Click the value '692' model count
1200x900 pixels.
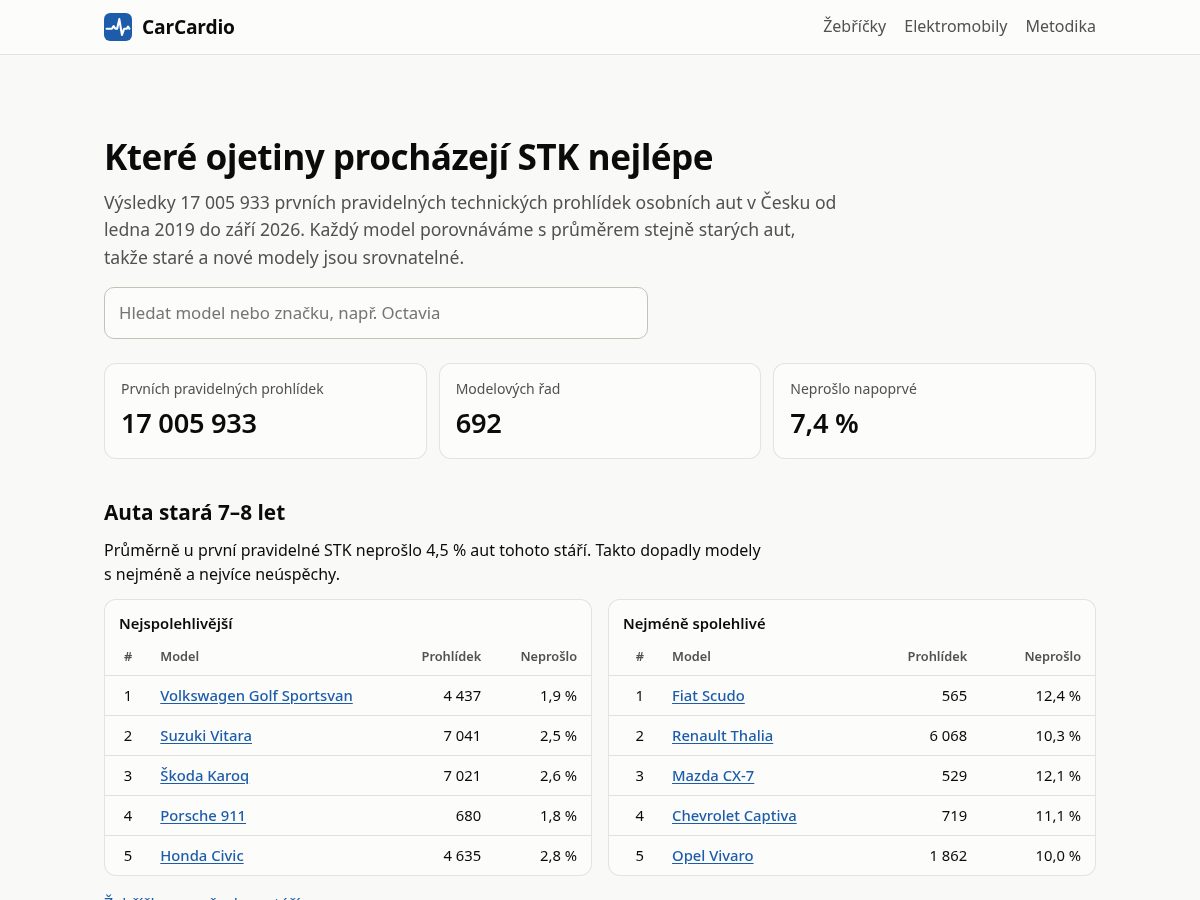point(479,424)
